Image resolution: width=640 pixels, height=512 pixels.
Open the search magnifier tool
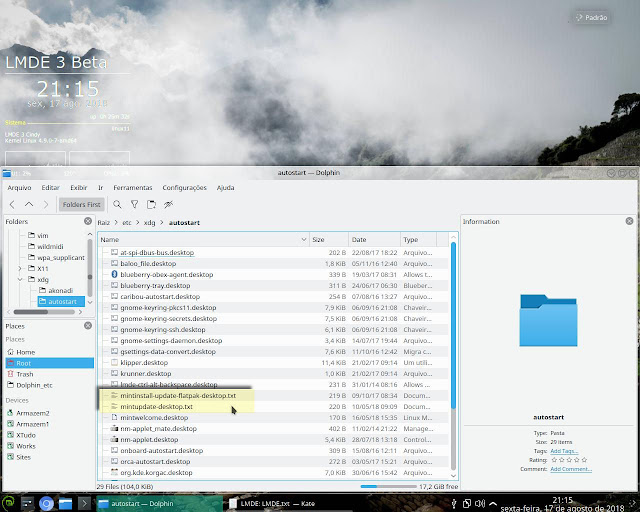click(117, 205)
